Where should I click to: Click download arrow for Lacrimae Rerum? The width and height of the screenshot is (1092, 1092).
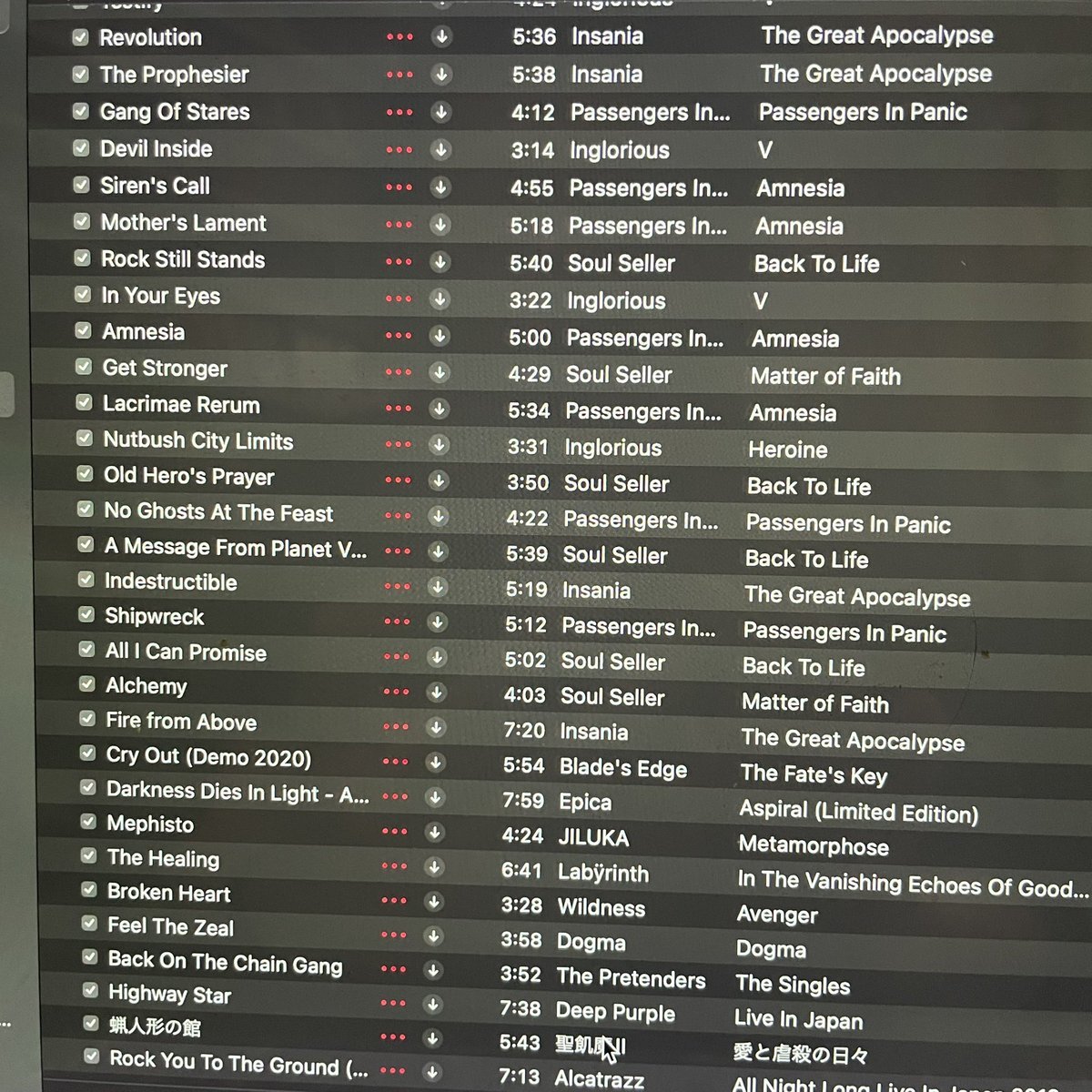click(x=440, y=409)
